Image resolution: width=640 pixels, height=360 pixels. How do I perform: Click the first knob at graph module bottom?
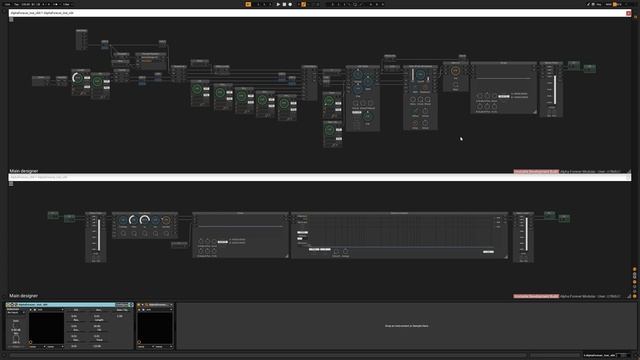[336, 251]
